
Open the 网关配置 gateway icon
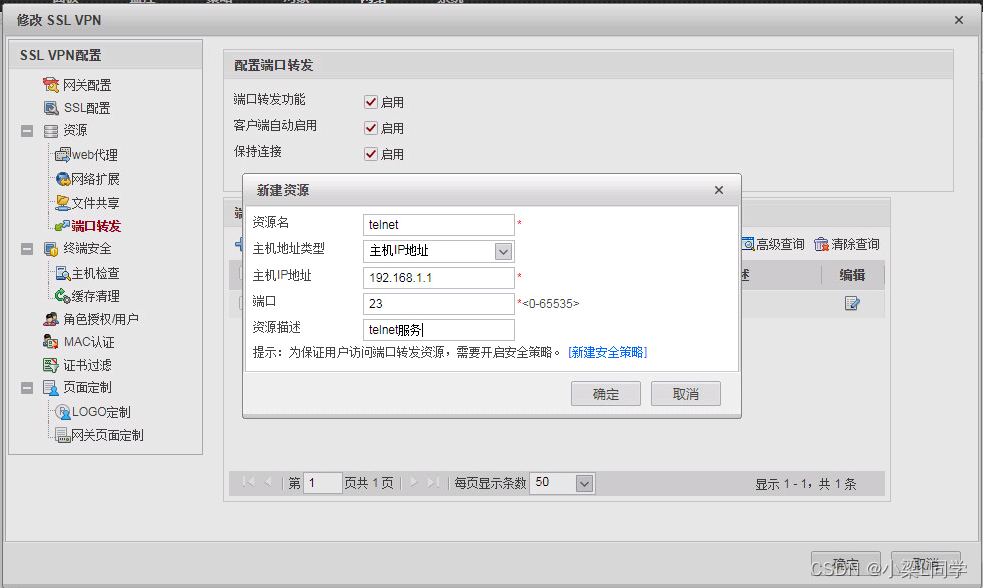tap(51, 85)
